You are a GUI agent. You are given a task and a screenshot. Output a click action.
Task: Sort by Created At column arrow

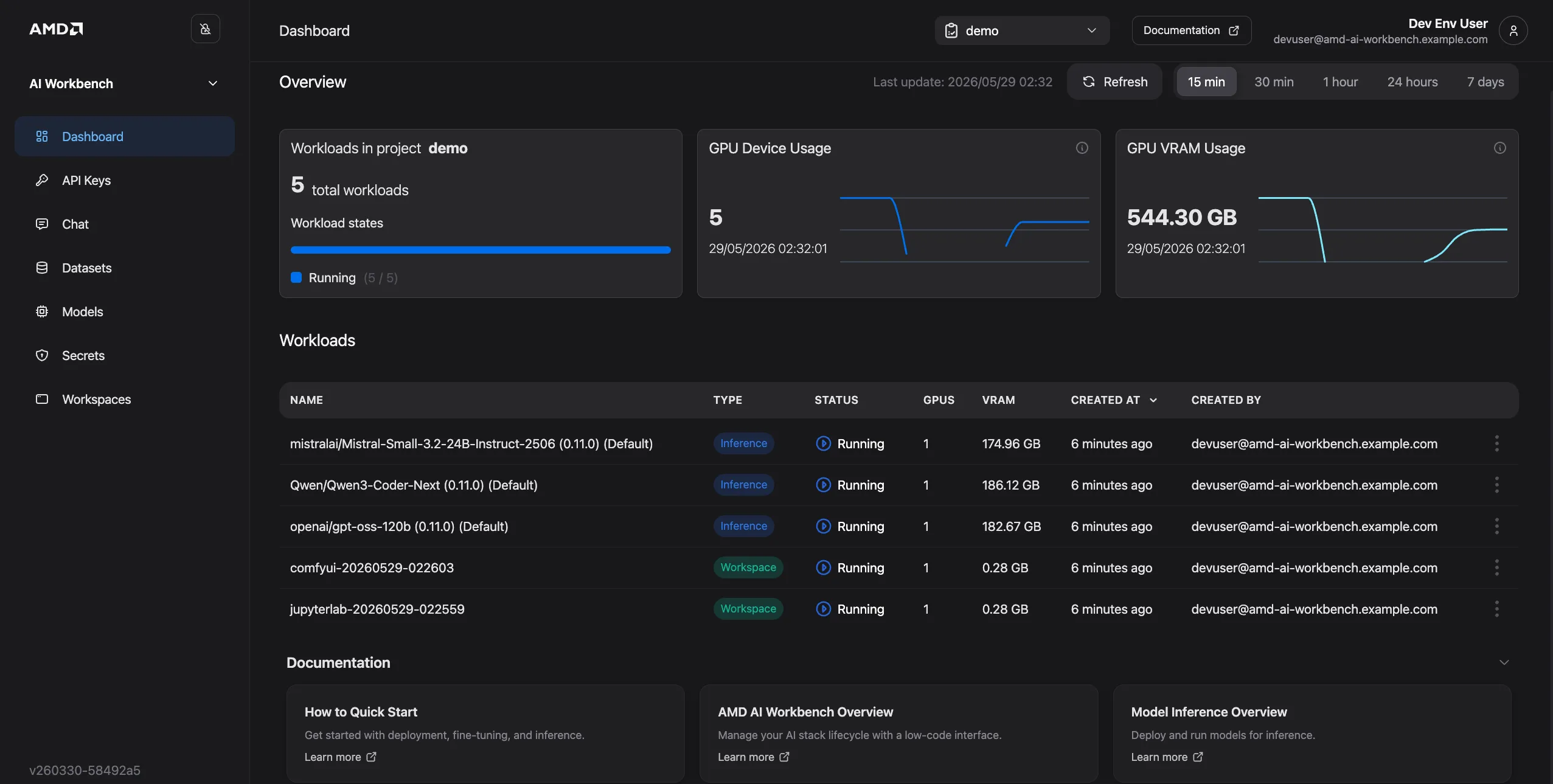[1153, 400]
